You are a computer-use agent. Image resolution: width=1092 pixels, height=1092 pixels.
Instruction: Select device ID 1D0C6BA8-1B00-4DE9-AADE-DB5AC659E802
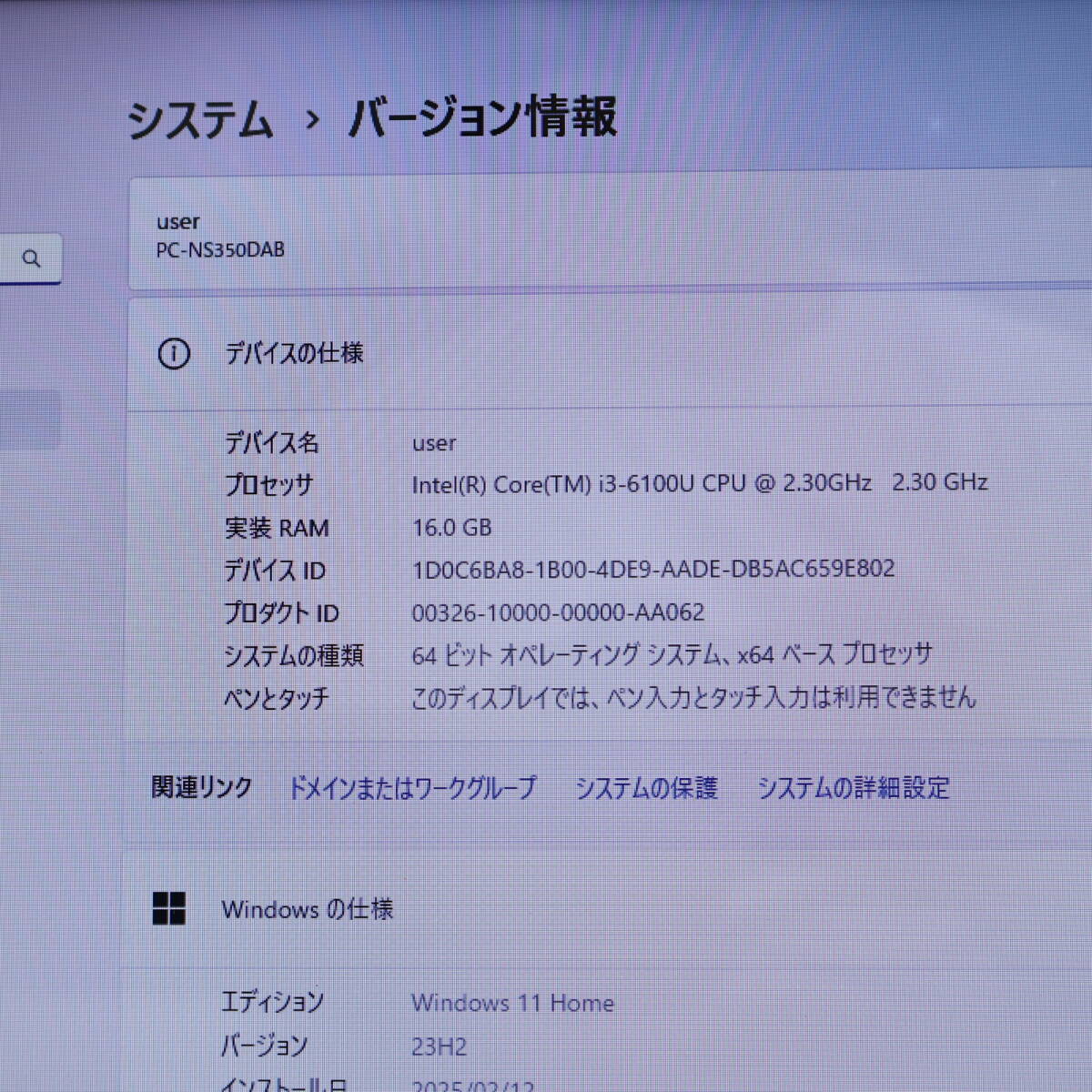coord(653,570)
